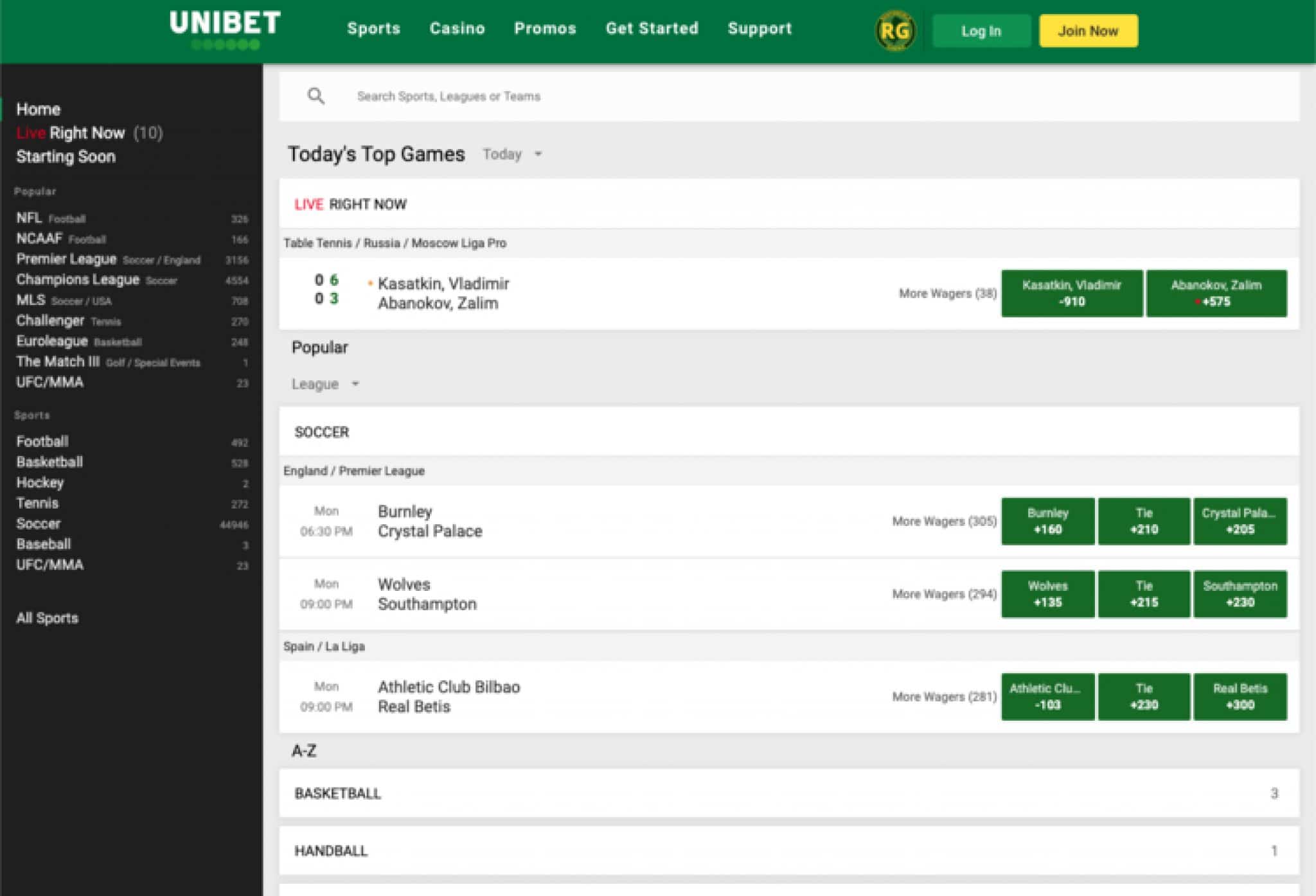
Task: Open Starting Soon in the sidebar
Action: [x=66, y=157]
